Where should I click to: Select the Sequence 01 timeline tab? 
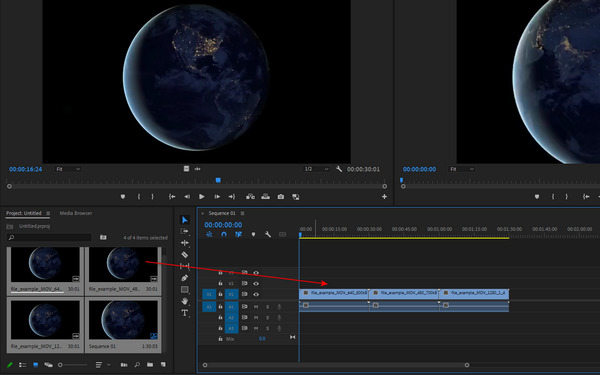(222, 213)
